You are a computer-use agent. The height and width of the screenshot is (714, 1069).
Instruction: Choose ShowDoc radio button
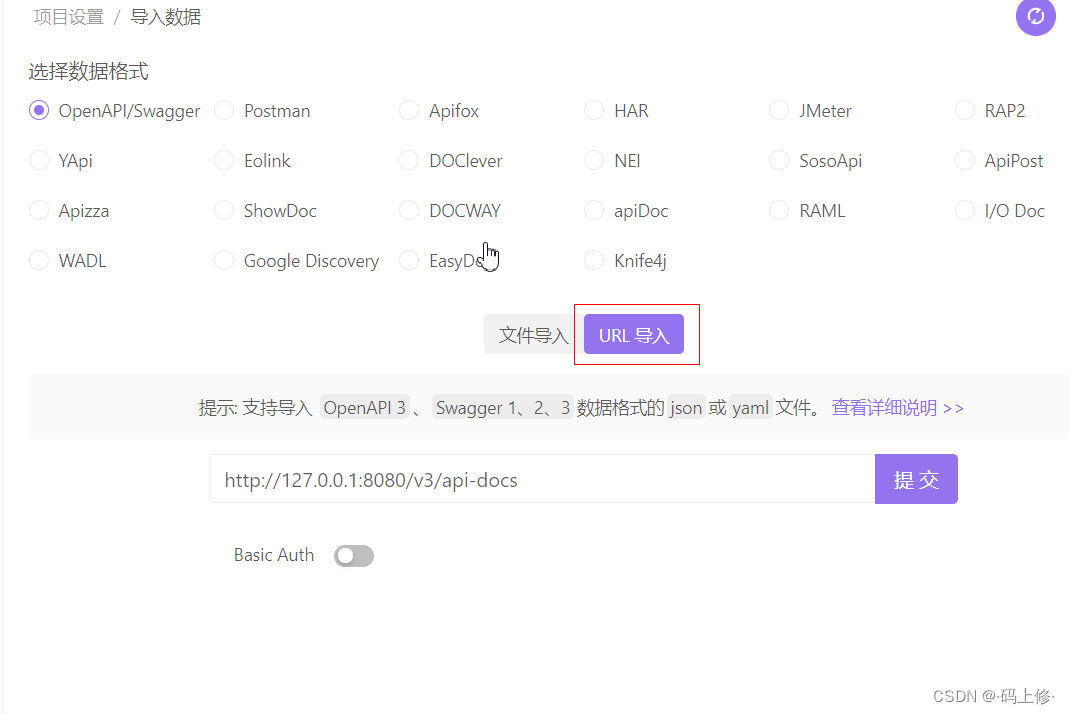[x=224, y=210]
